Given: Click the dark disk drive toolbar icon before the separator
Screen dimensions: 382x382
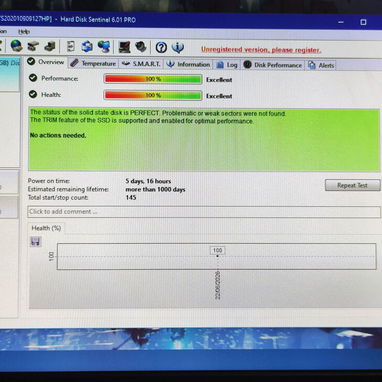Looking at the screenshot, I should tap(50, 46).
